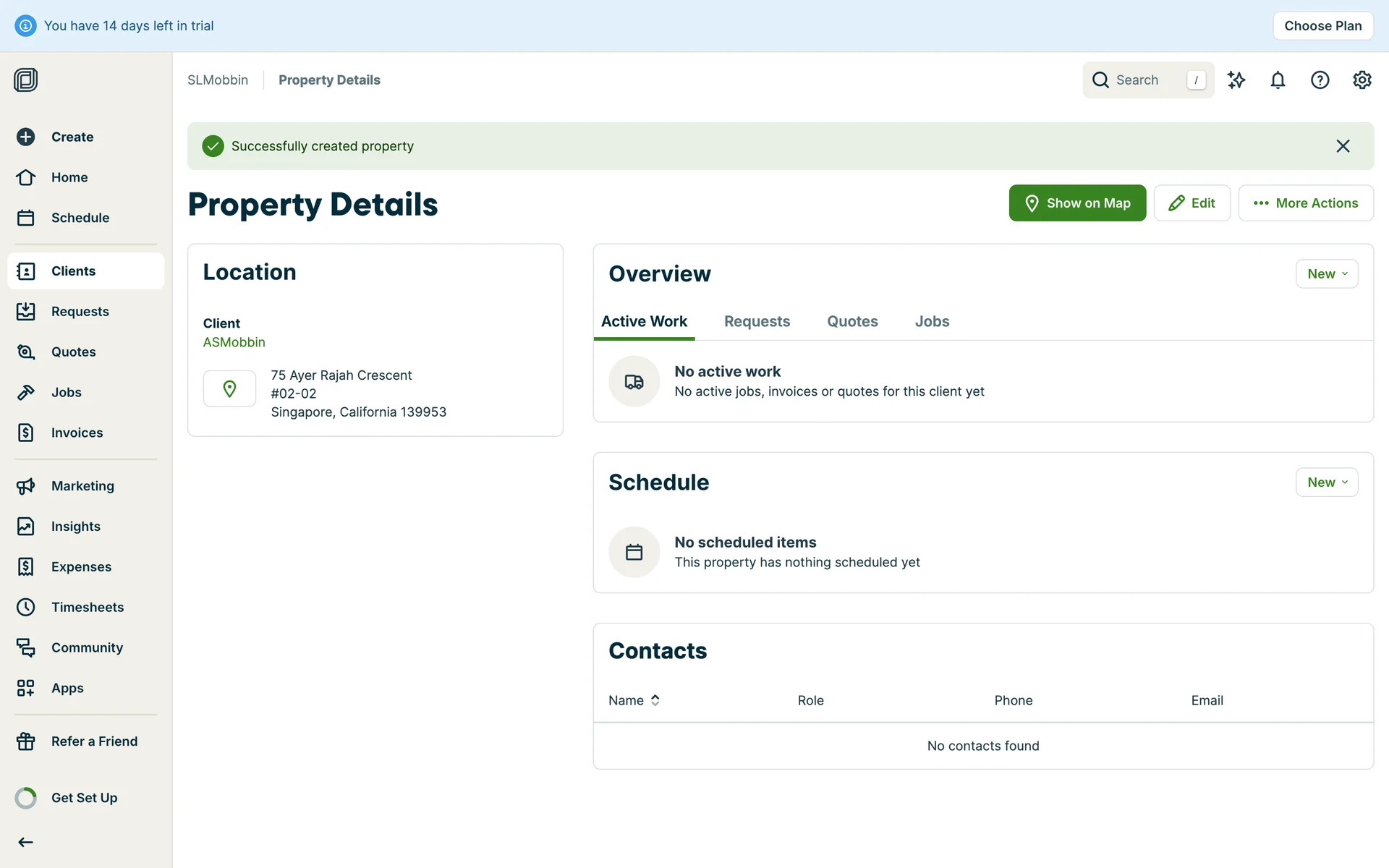
Task: Open the help question mark icon
Action: [1320, 80]
